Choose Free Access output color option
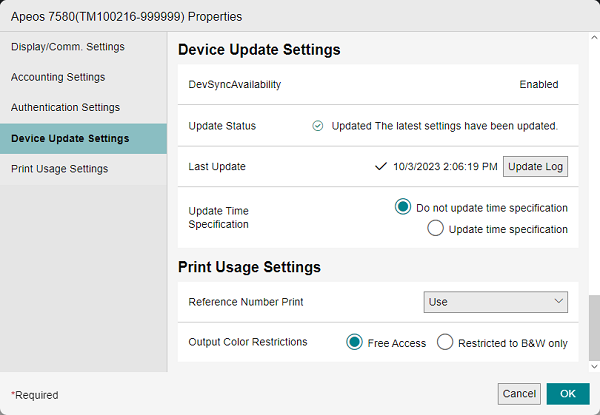Screen dimensions: 600x415 354,342
